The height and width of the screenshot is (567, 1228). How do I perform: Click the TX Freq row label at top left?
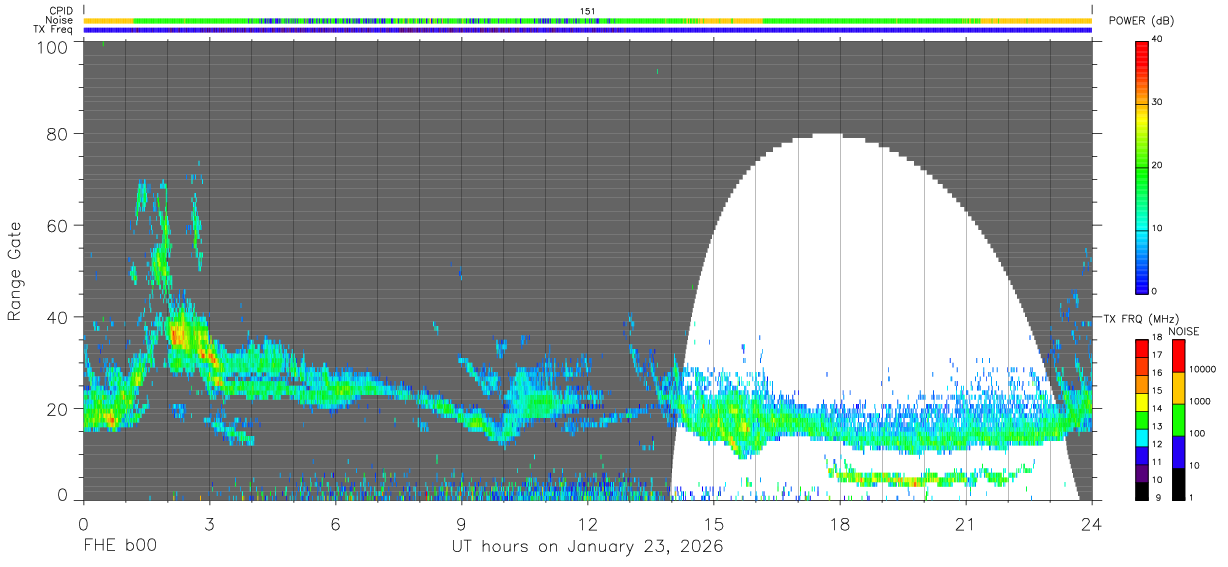coord(53,30)
